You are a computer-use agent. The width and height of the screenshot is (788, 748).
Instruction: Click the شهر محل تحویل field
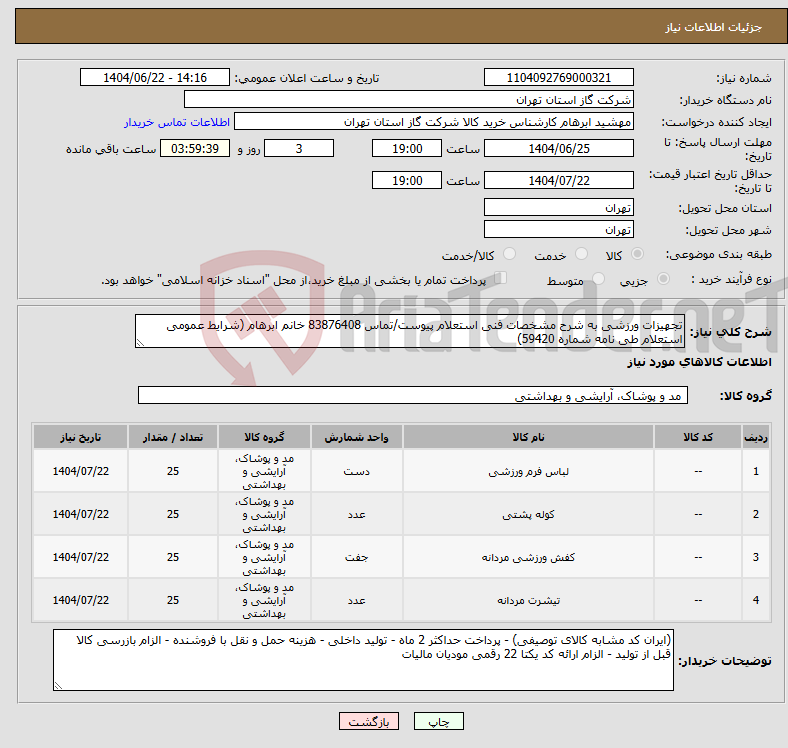(x=558, y=229)
